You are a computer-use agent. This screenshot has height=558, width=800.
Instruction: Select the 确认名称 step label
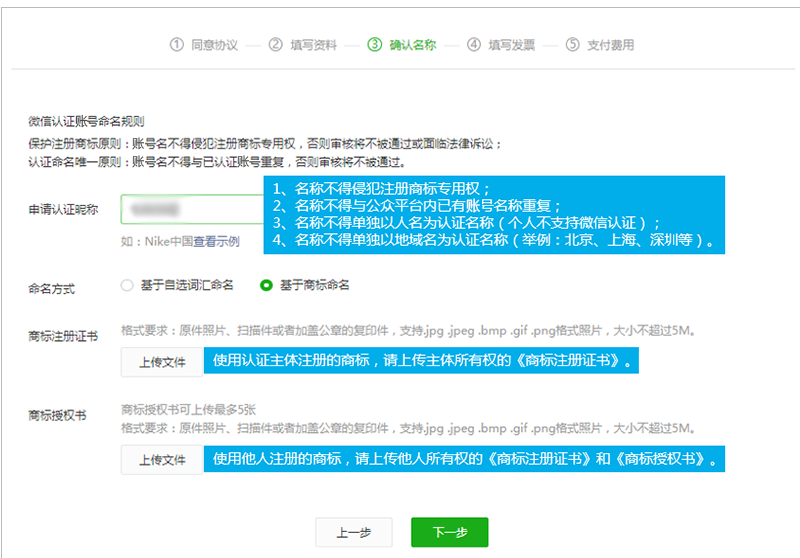[412, 45]
